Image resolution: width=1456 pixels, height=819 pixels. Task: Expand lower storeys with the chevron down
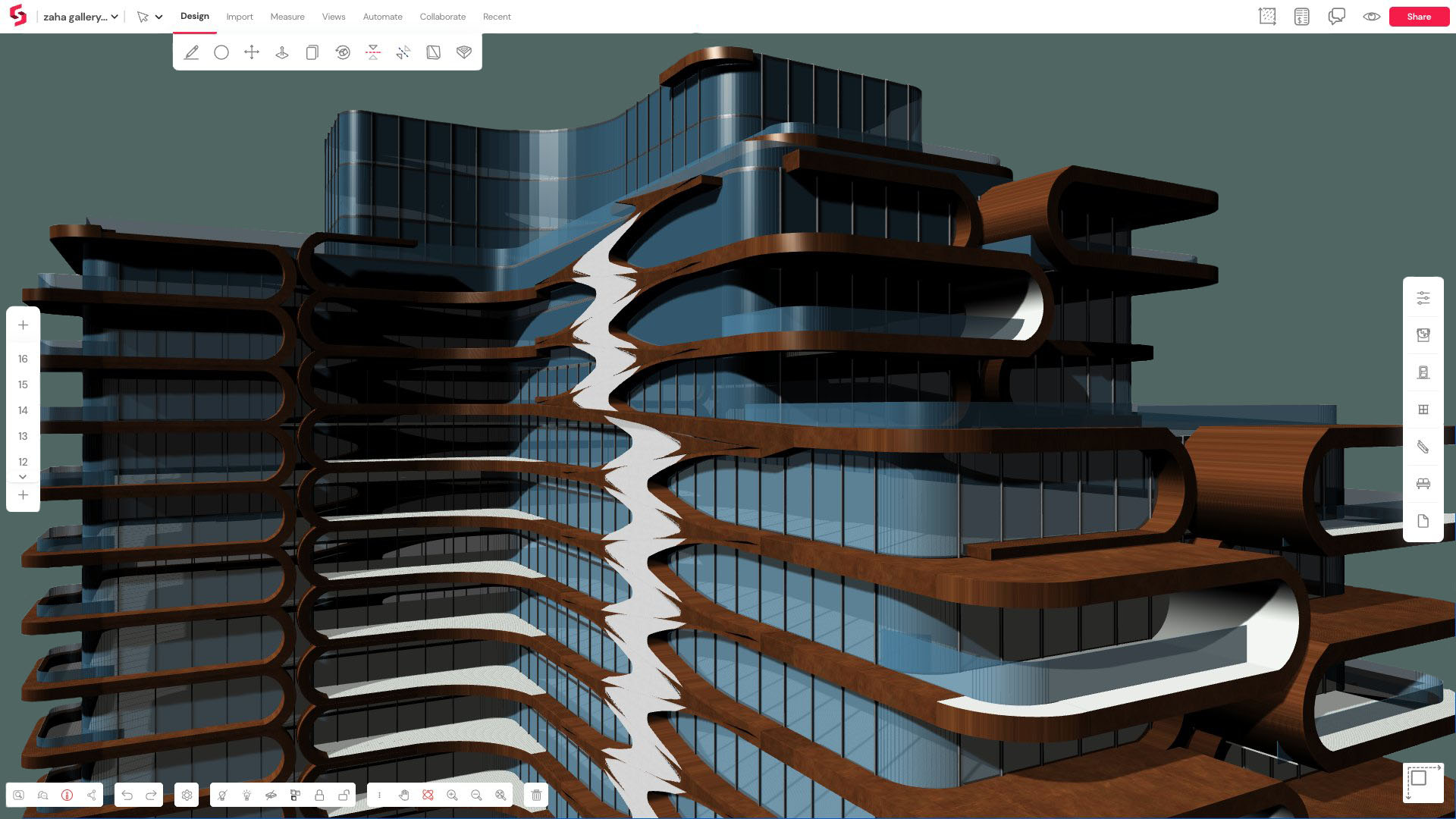pos(23,477)
